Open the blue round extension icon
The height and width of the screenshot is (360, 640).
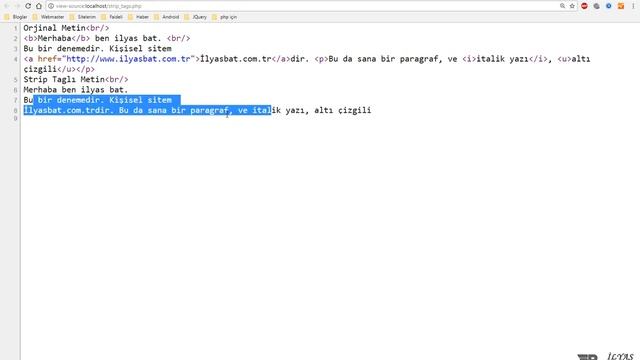[x=609, y=6]
